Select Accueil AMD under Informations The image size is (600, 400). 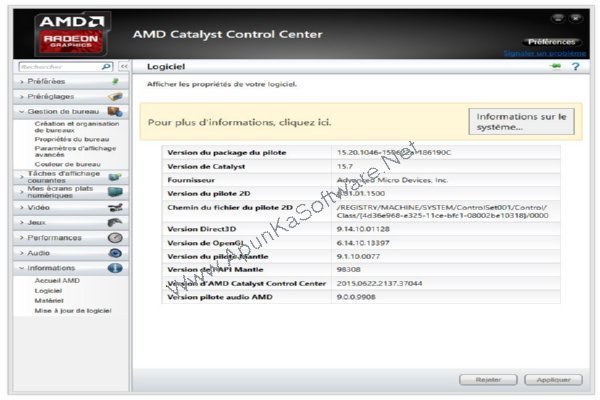(57, 281)
